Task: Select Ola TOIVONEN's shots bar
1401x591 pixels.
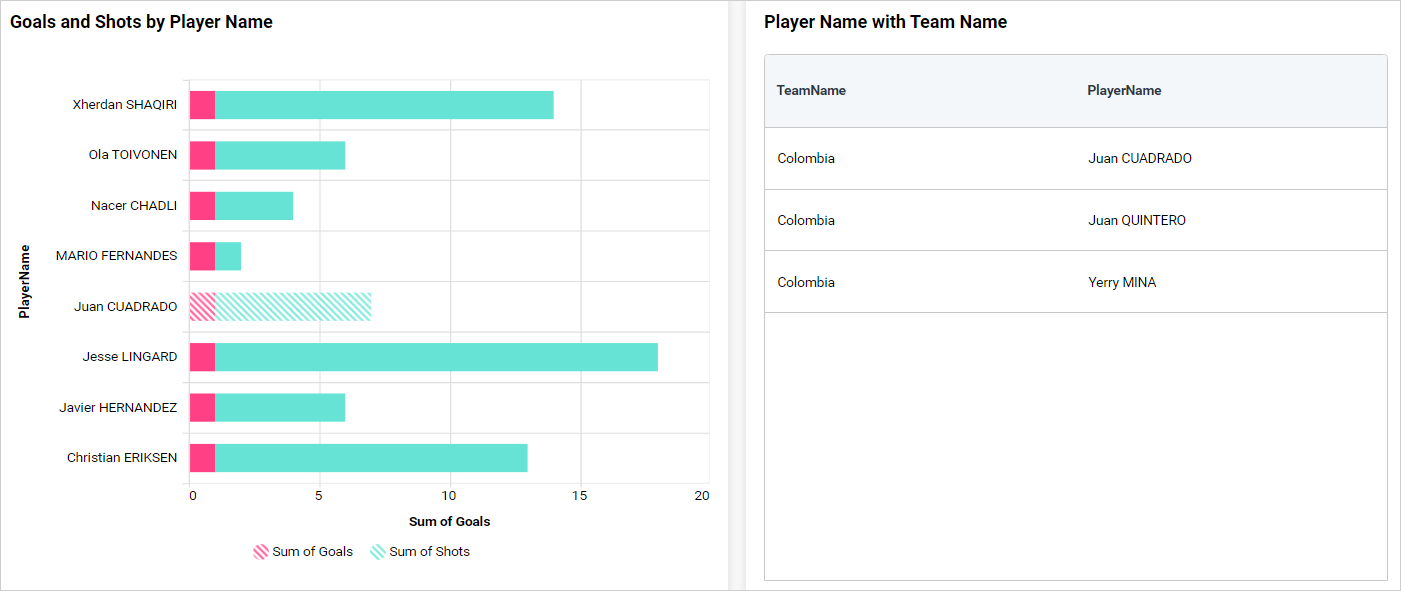Action: tap(280, 155)
